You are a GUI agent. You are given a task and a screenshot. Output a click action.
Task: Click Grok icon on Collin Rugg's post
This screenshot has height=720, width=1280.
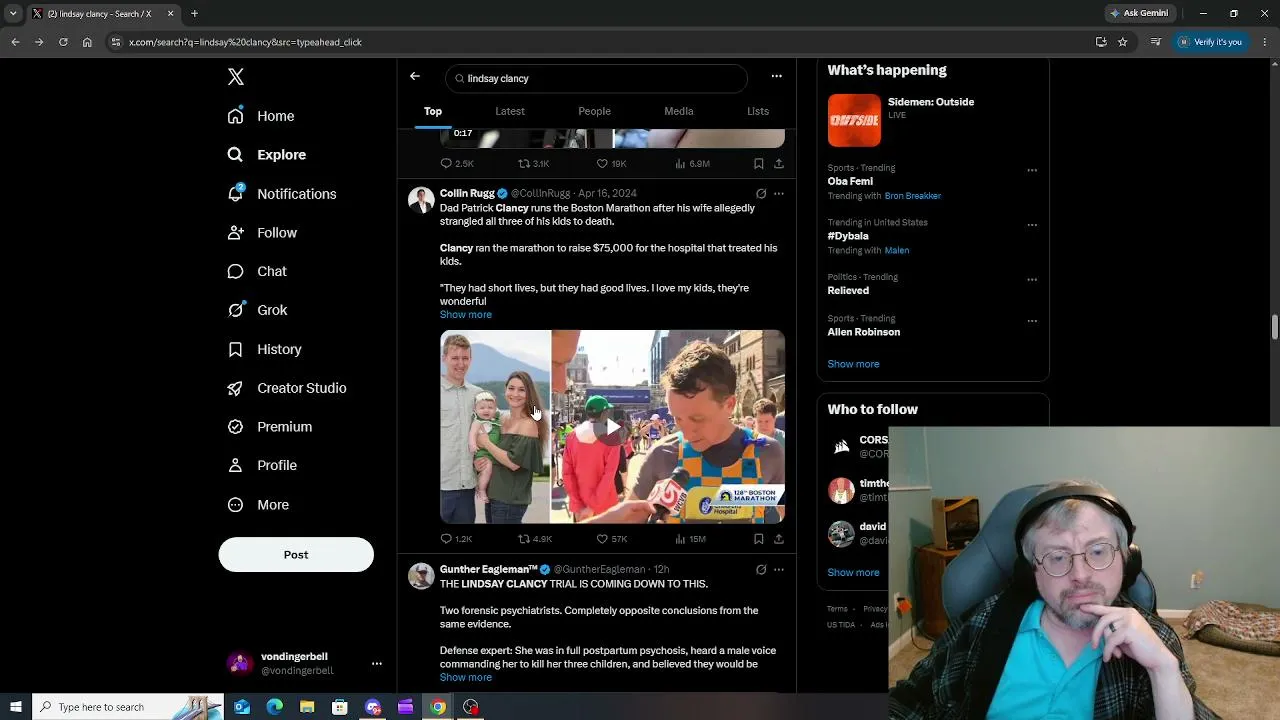[761, 193]
